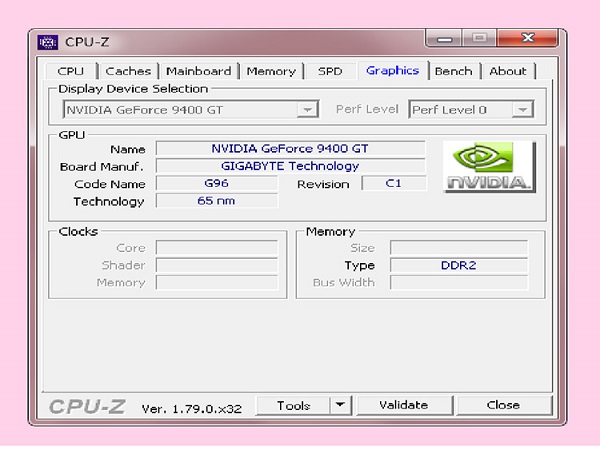Open the About tab
Viewport: 600px width, 450px height.
click(x=507, y=71)
